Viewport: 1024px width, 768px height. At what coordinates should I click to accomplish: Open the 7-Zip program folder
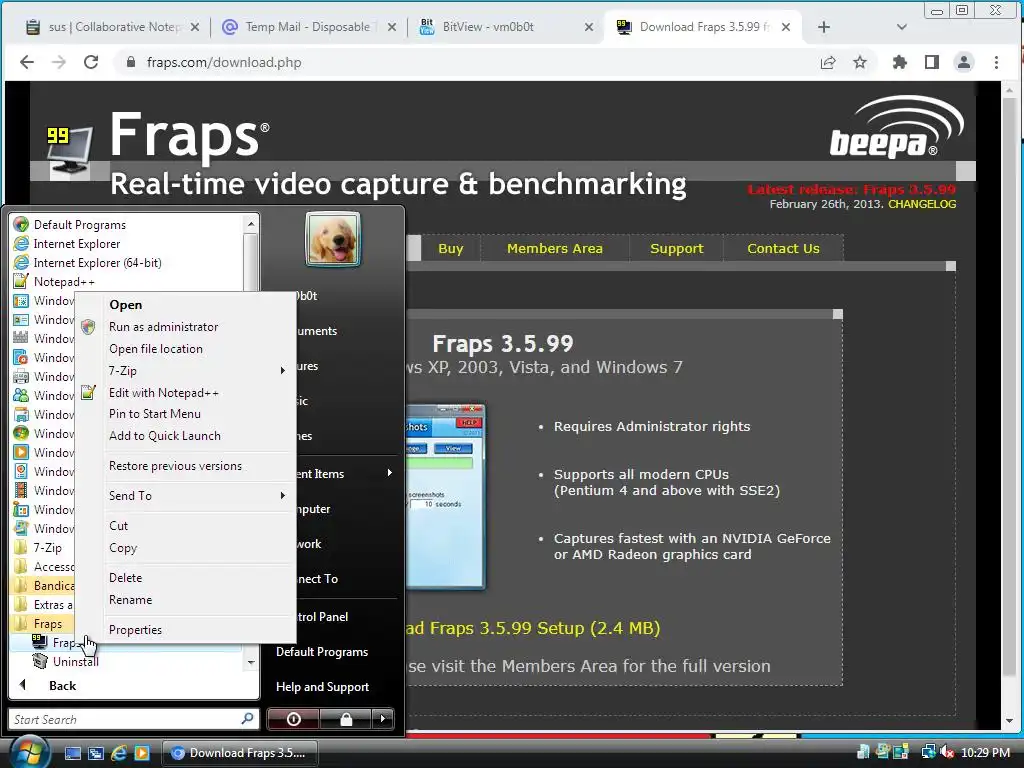[x=43, y=547]
